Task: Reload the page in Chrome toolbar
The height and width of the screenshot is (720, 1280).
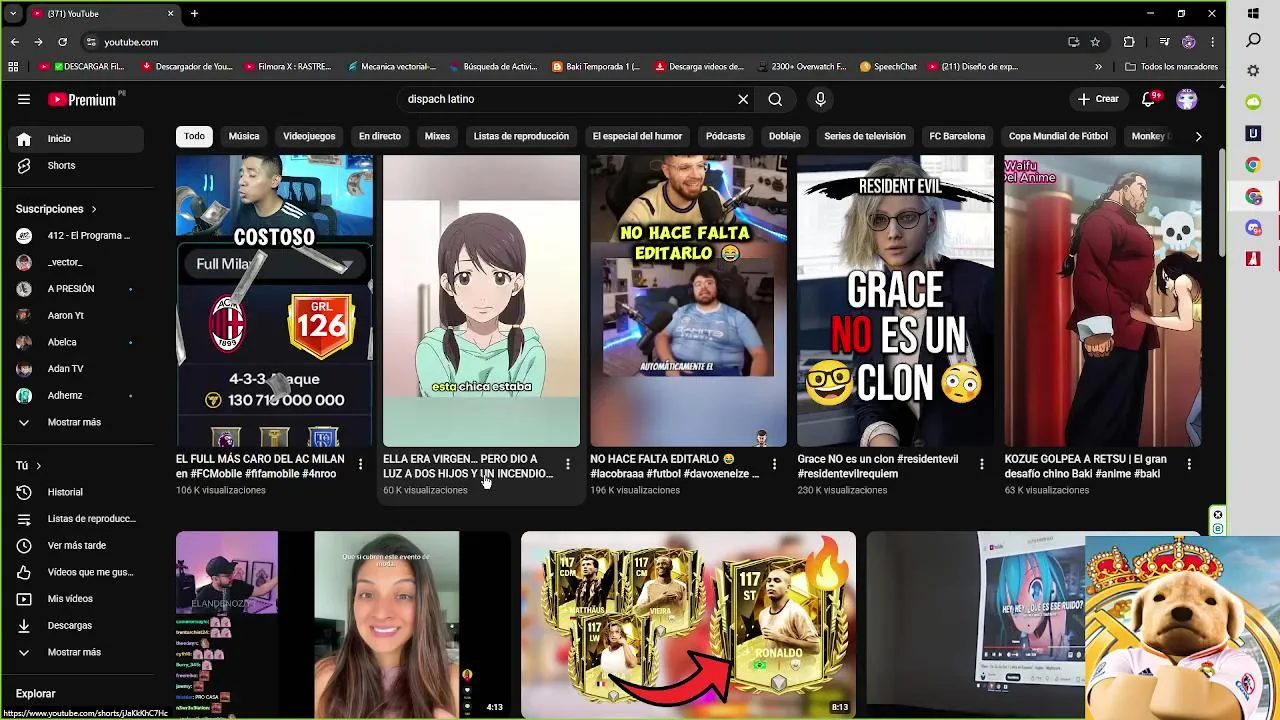Action: (62, 42)
